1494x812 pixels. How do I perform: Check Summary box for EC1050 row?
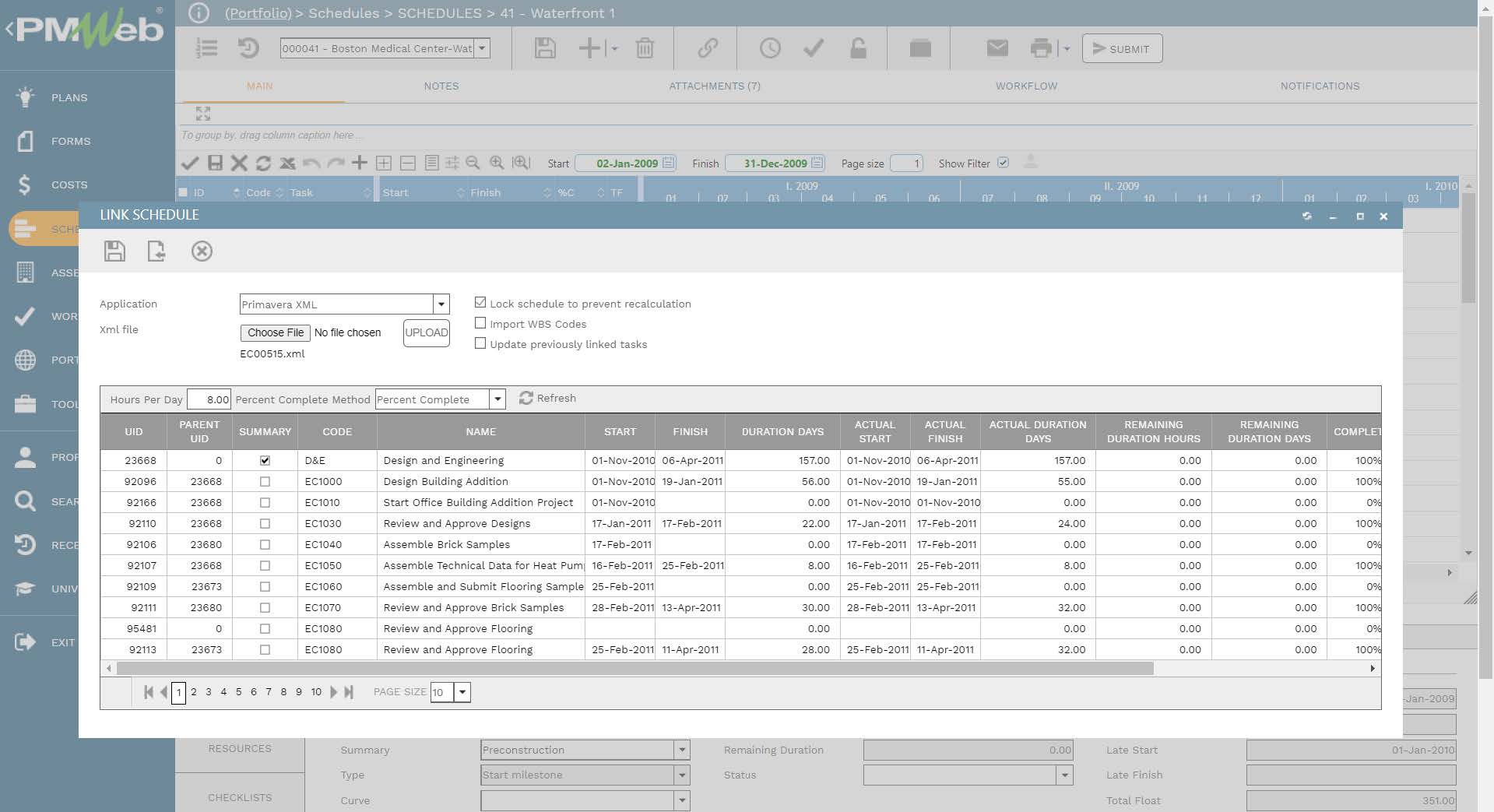click(x=265, y=565)
